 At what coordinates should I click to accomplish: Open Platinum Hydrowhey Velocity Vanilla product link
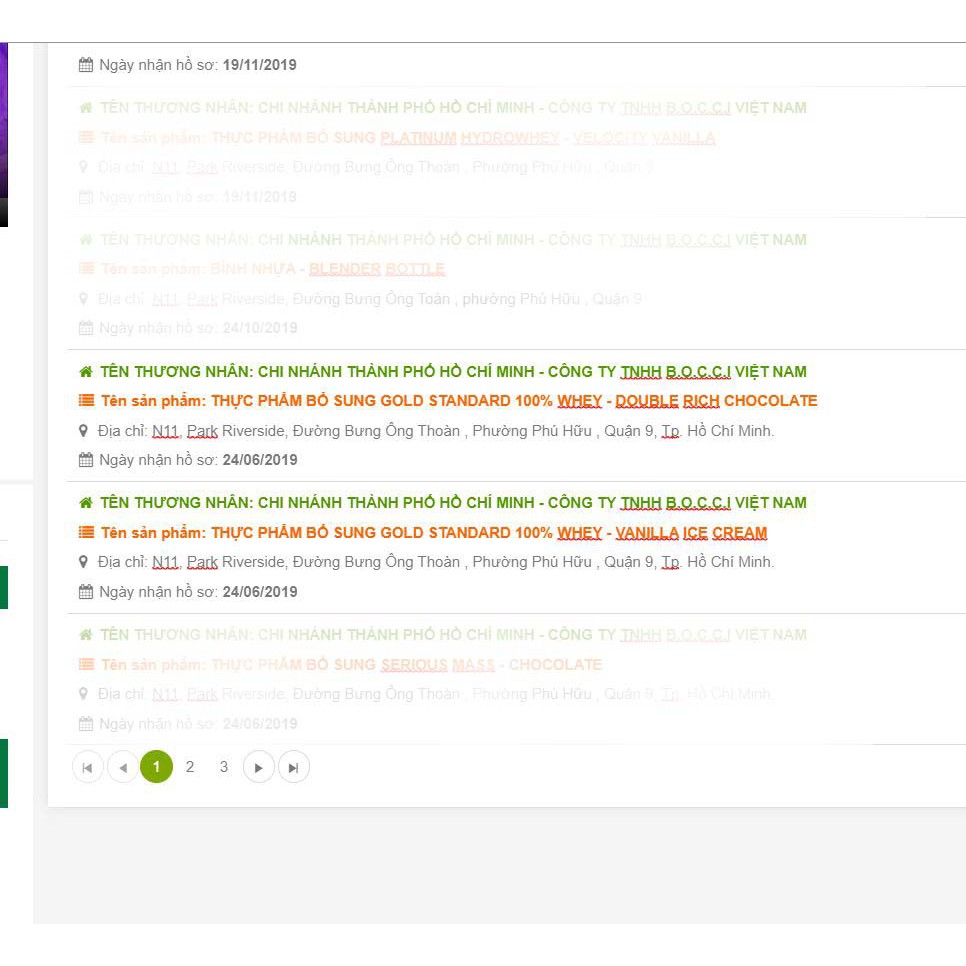point(463,138)
